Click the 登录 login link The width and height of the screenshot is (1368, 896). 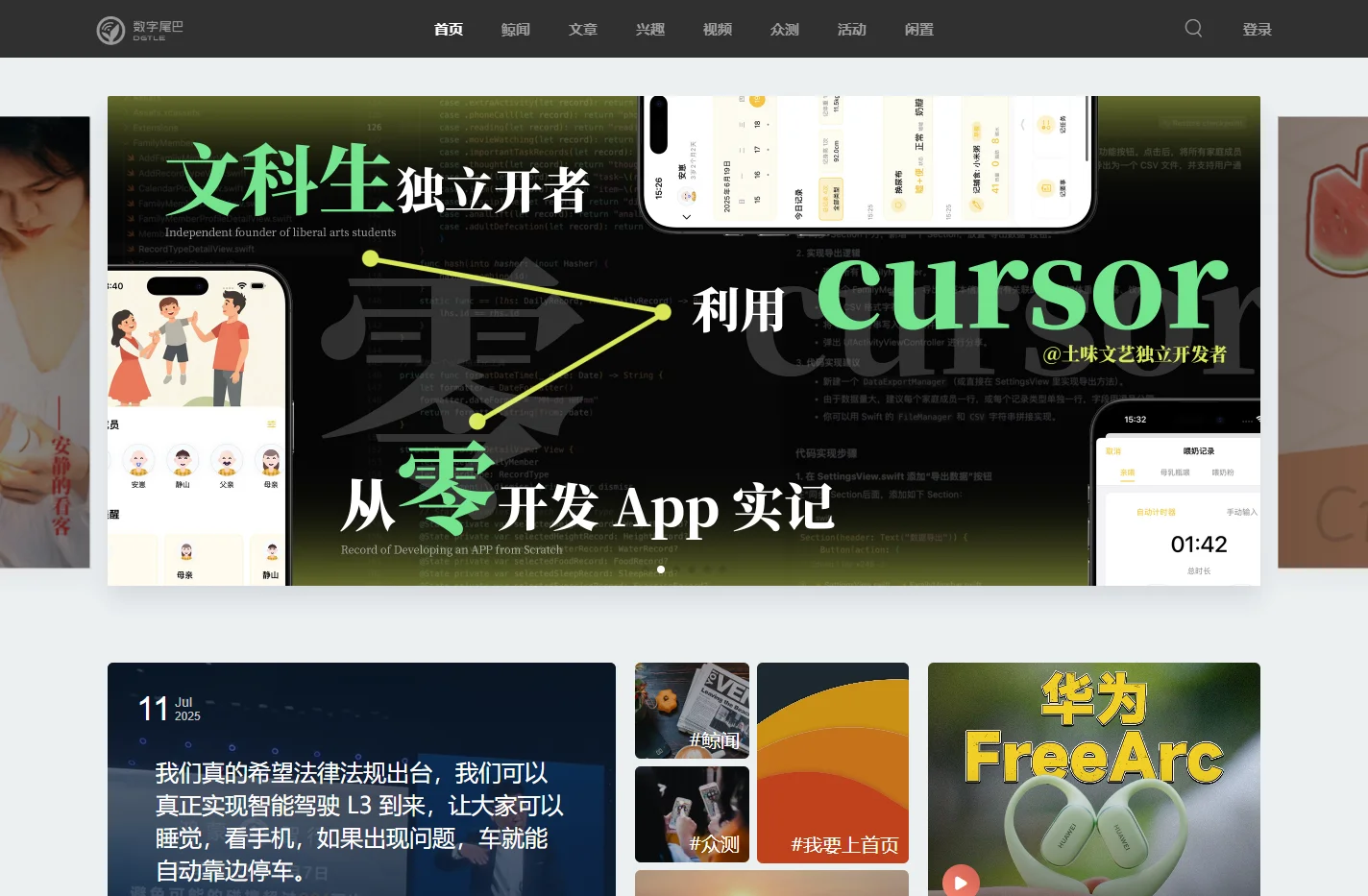click(x=1257, y=30)
